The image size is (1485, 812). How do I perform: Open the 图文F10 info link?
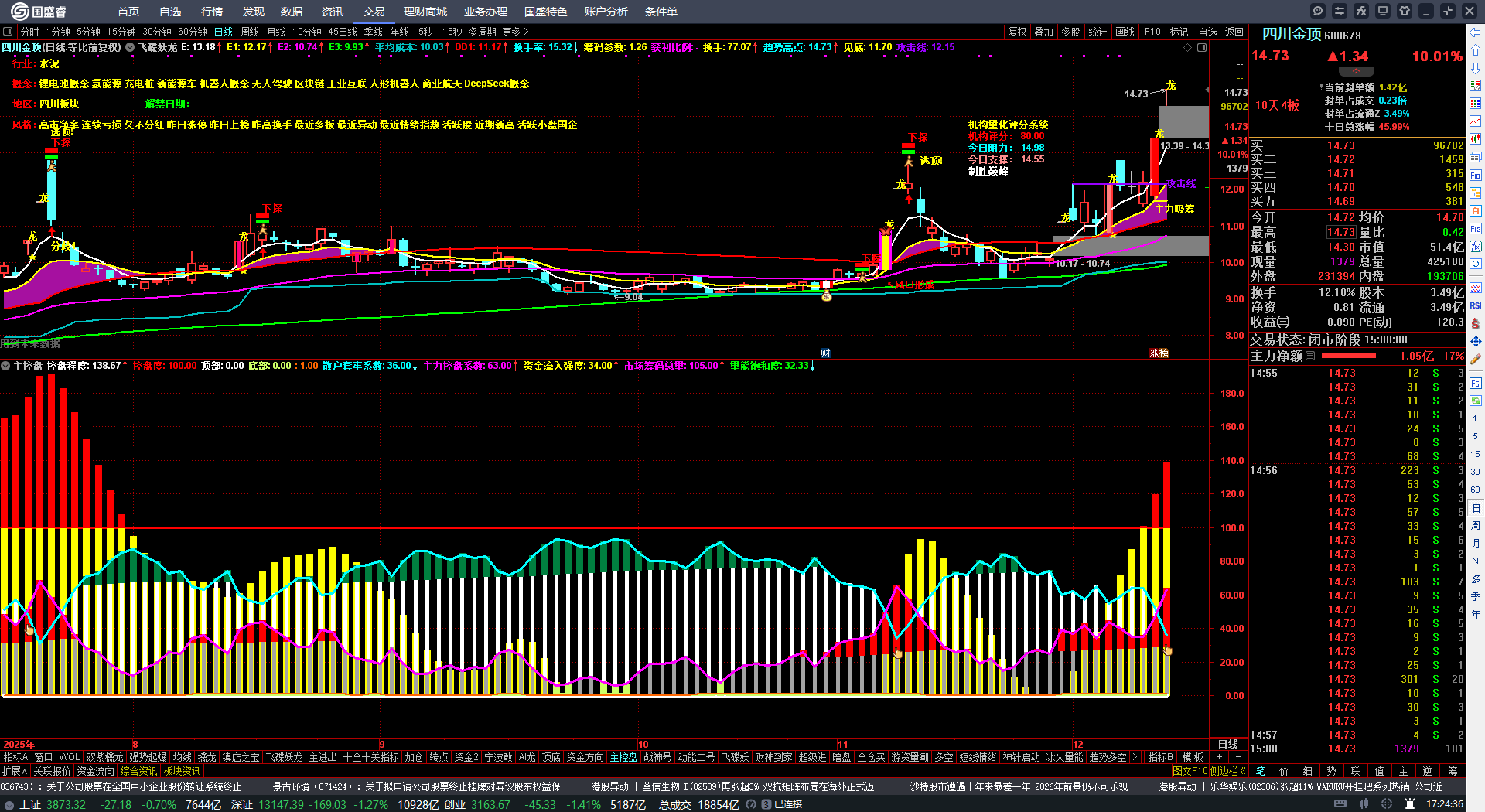point(1190,771)
